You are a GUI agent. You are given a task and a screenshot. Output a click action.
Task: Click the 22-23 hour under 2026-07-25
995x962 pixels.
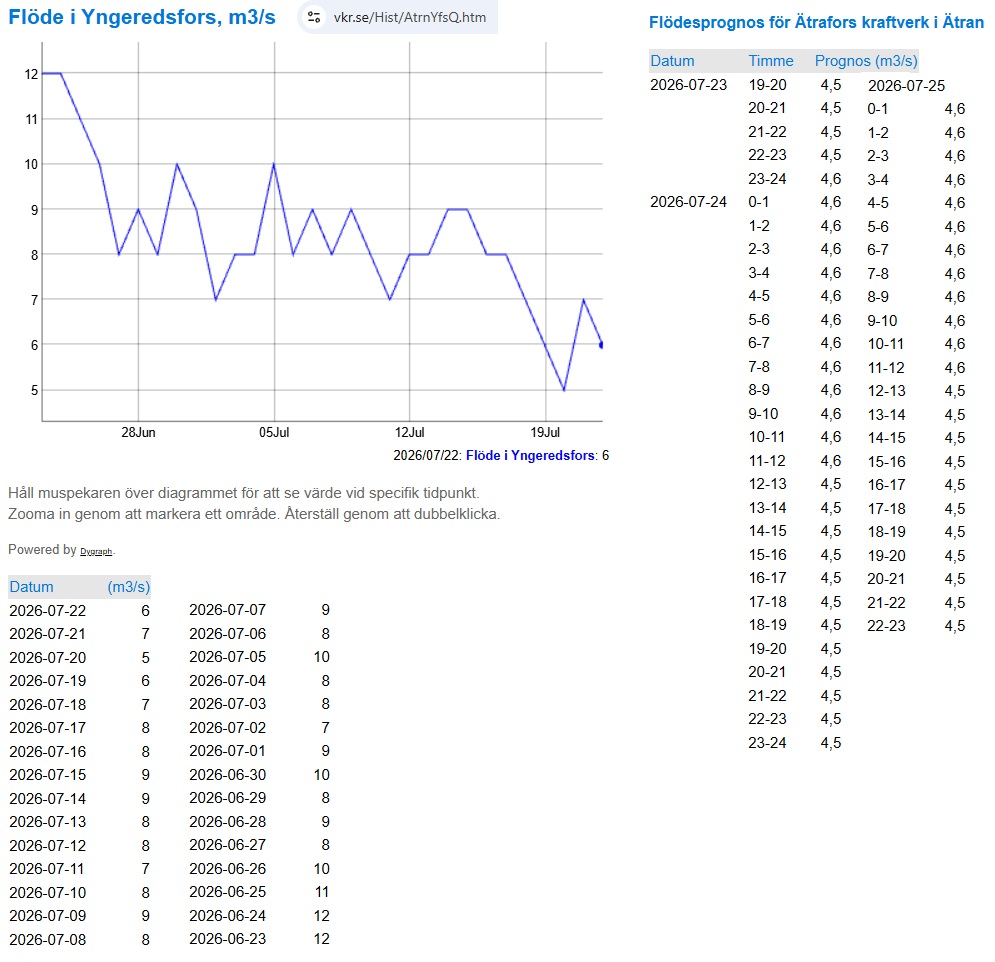point(886,626)
